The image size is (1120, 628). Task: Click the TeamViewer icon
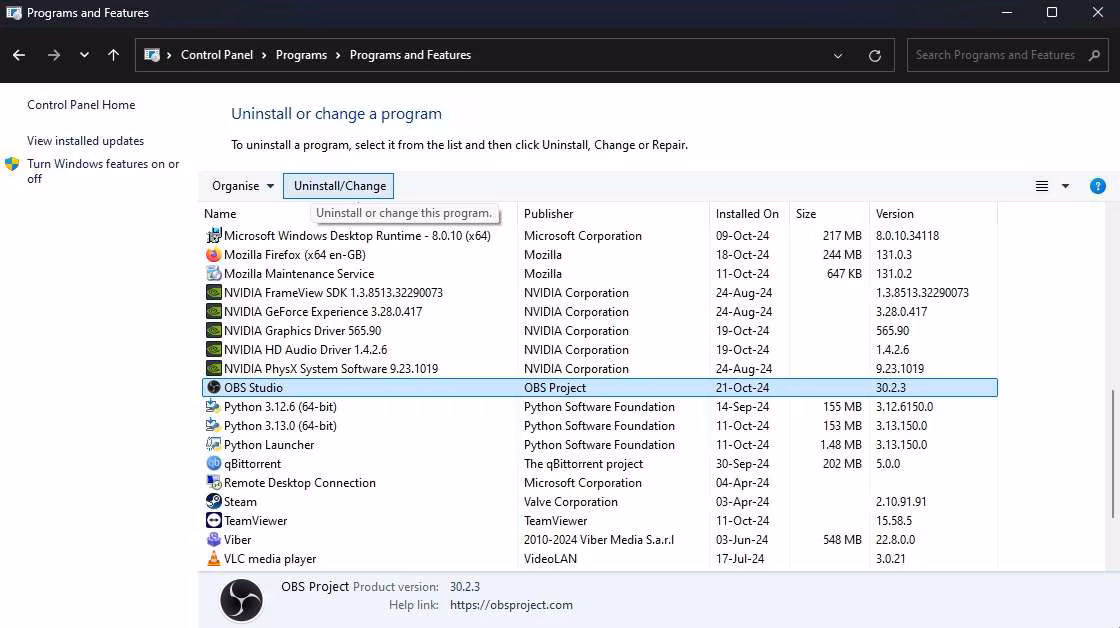pos(214,520)
